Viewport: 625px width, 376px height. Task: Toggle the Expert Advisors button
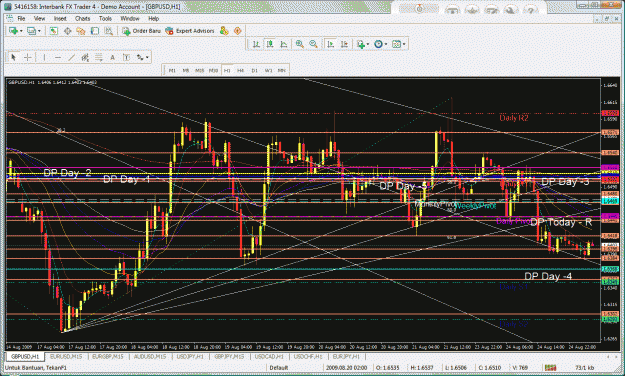(190, 31)
